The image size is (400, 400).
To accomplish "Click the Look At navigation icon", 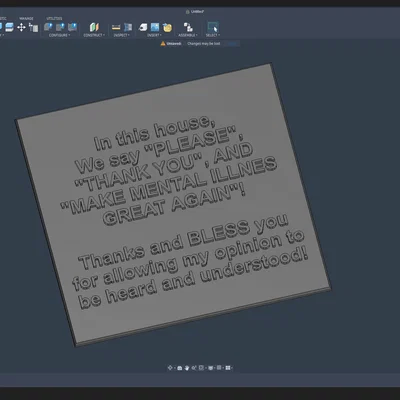I will [180, 368].
